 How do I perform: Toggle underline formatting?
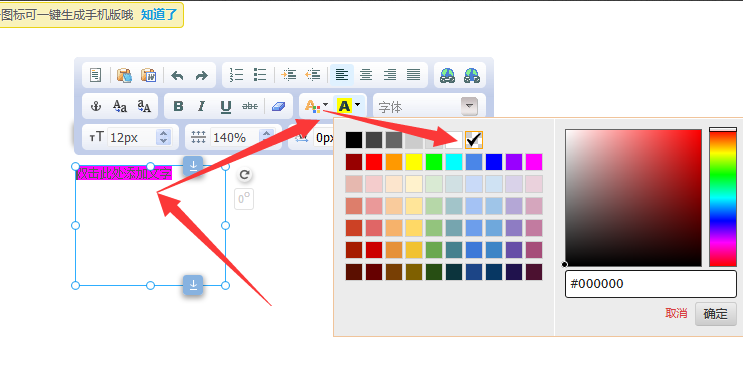[x=226, y=107]
